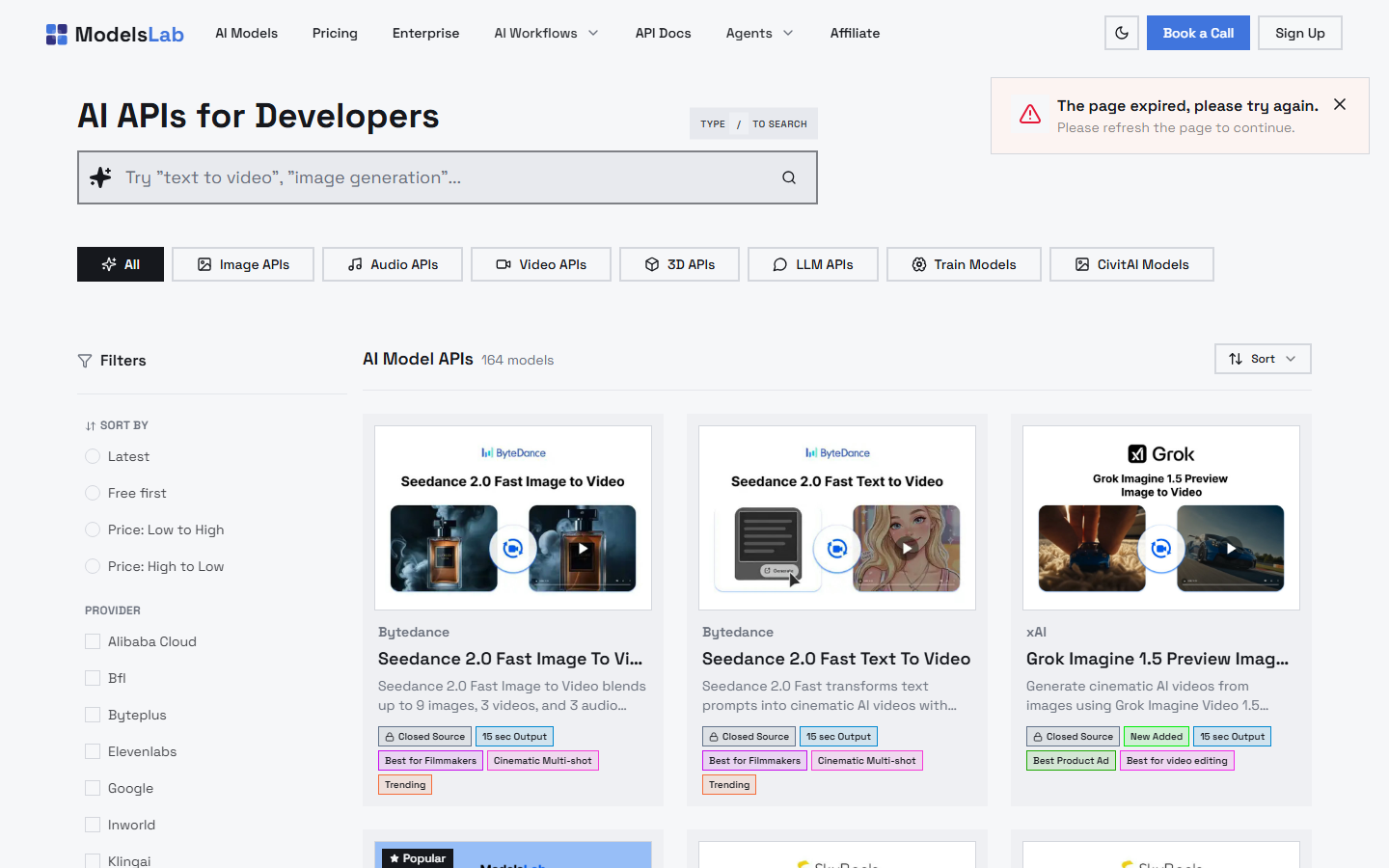Viewport: 1389px width, 868px height.
Task: Click the Best Product Ad tag
Action: pos(1071,761)
